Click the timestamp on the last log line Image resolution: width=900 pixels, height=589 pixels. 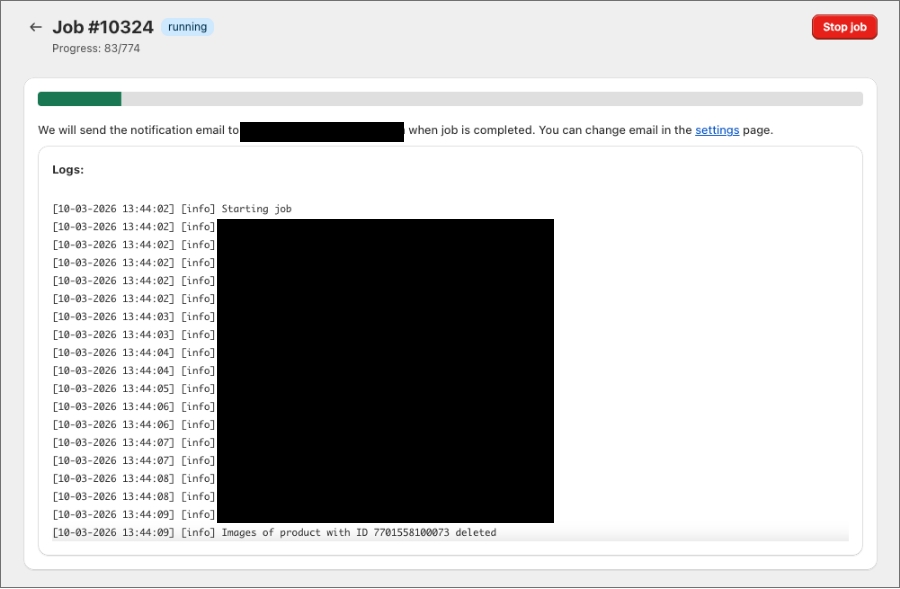click(x=114, y=533)
